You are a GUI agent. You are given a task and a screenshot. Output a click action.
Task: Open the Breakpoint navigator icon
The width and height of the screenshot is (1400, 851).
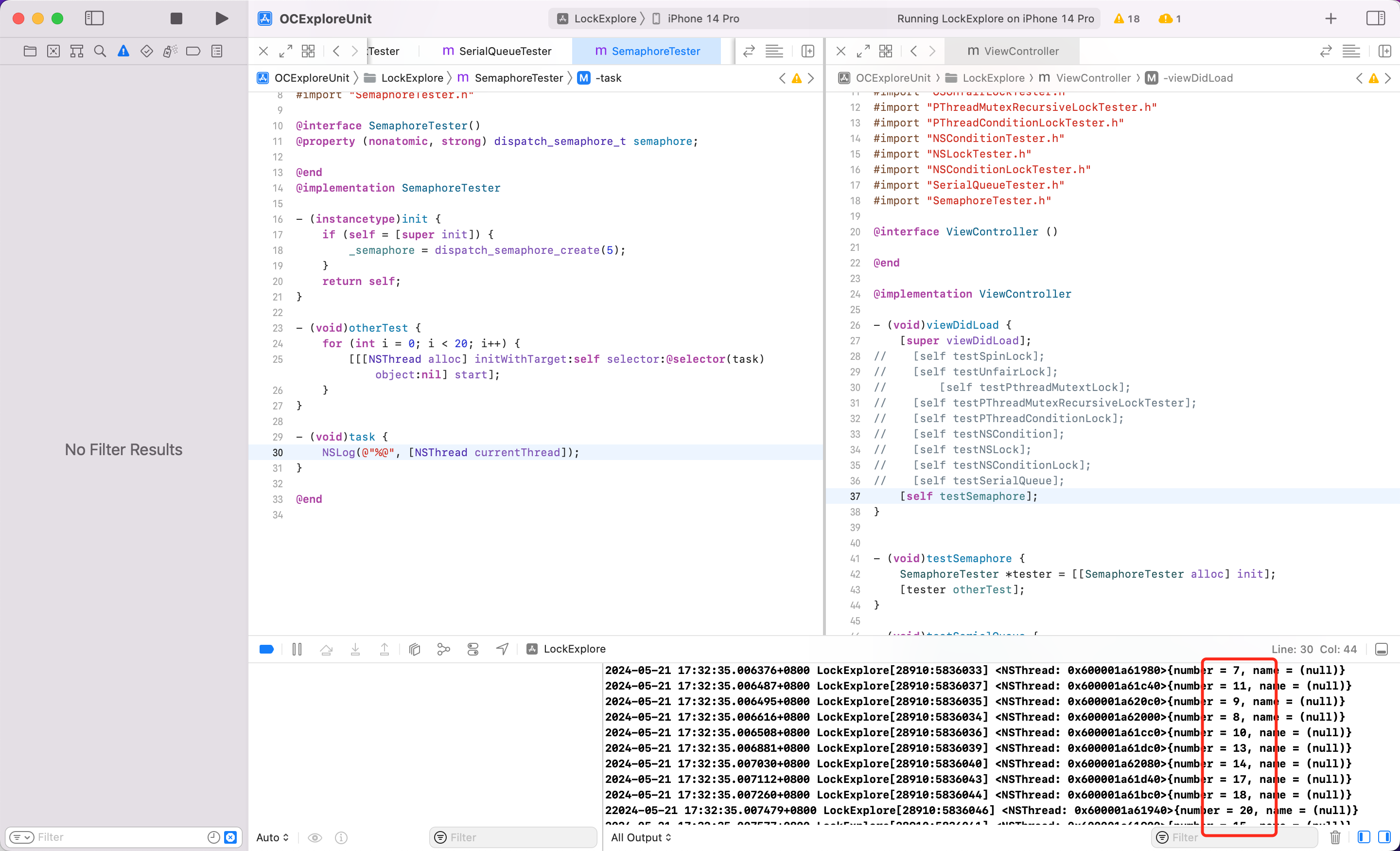pyautogui.click(x=193, y=51)
